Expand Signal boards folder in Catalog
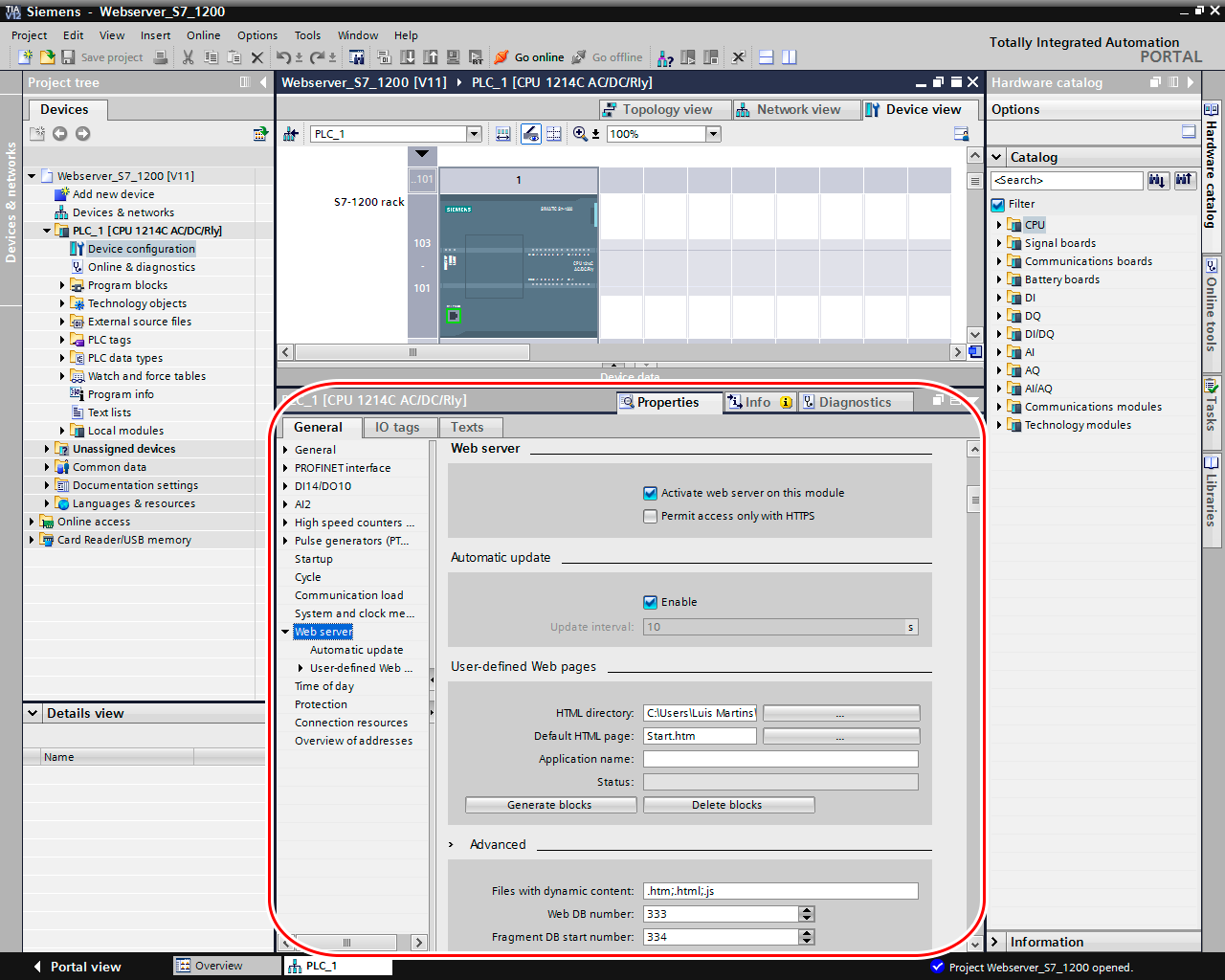This screenshot has width=1225, height=980. [999, 243]
